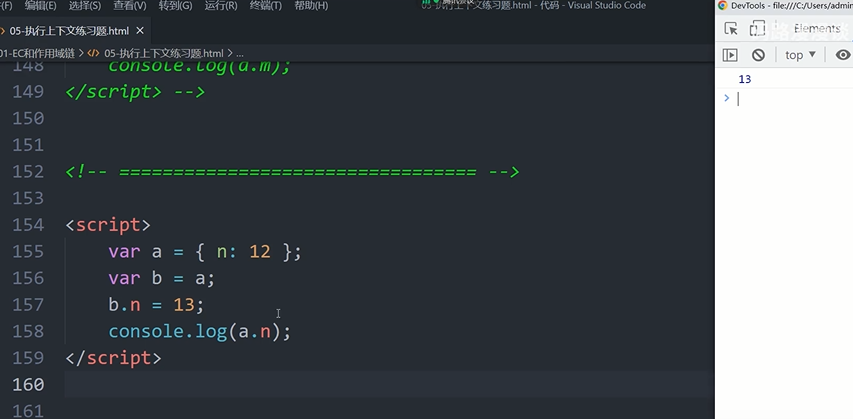Open the 转到(G) menu
Screen dimensions: 853x419
175,6
